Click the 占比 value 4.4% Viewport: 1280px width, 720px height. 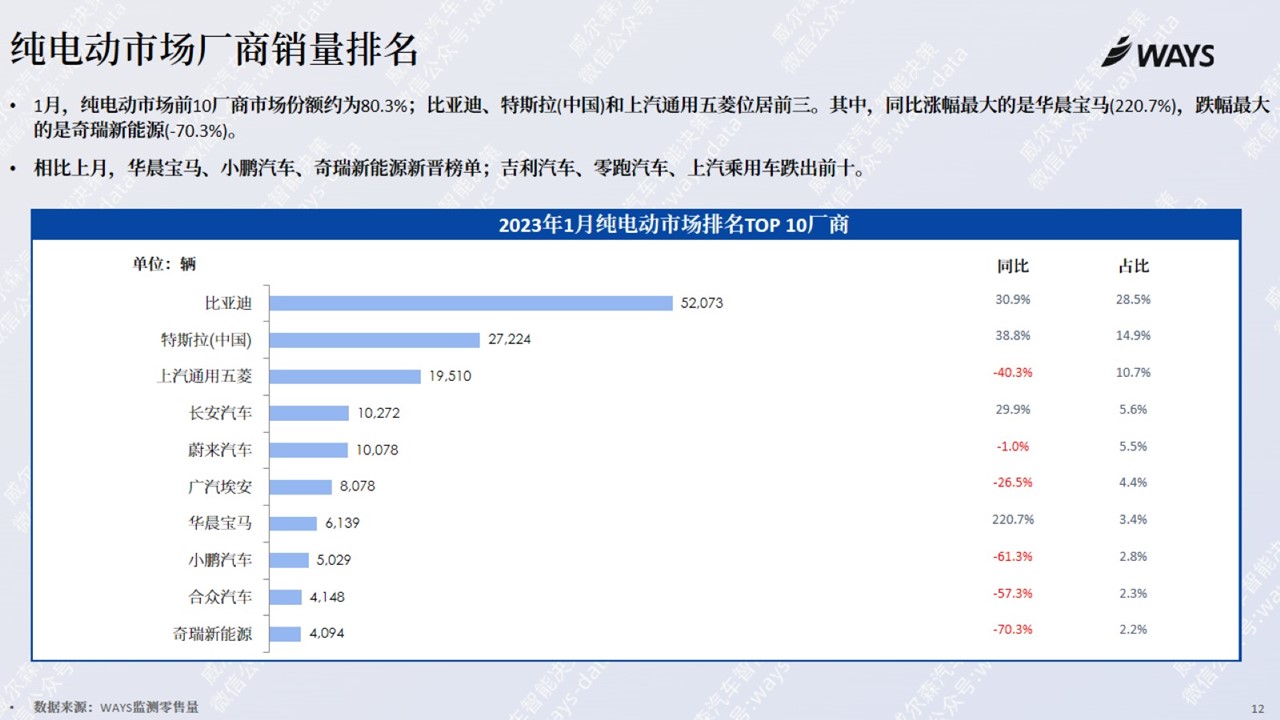(1134, 483)
